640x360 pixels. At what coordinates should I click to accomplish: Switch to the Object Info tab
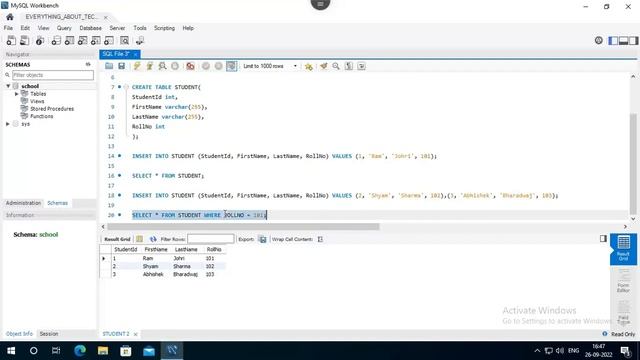coord(19,334)
